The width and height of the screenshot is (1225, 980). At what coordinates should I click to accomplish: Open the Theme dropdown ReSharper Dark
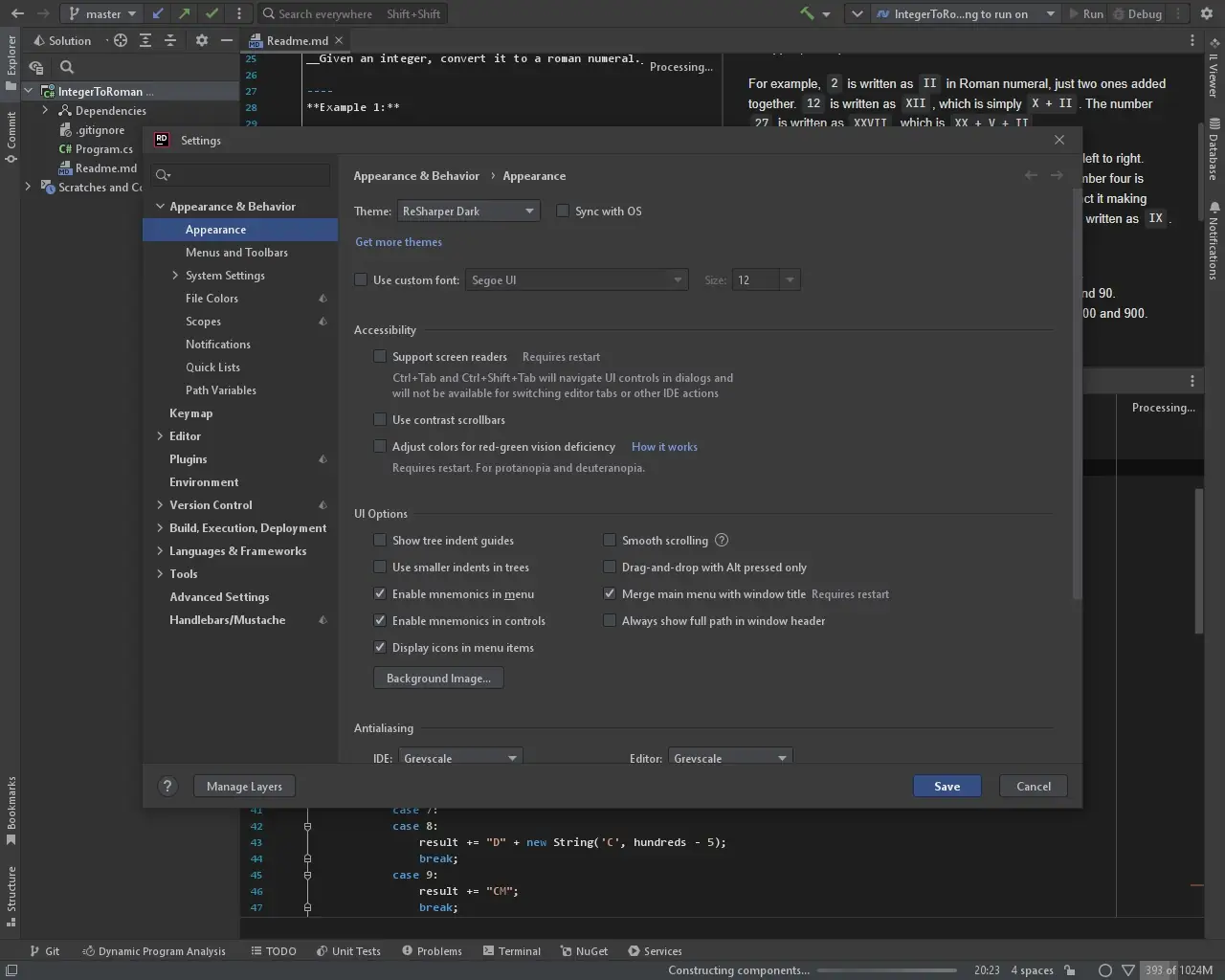[468, 211]
